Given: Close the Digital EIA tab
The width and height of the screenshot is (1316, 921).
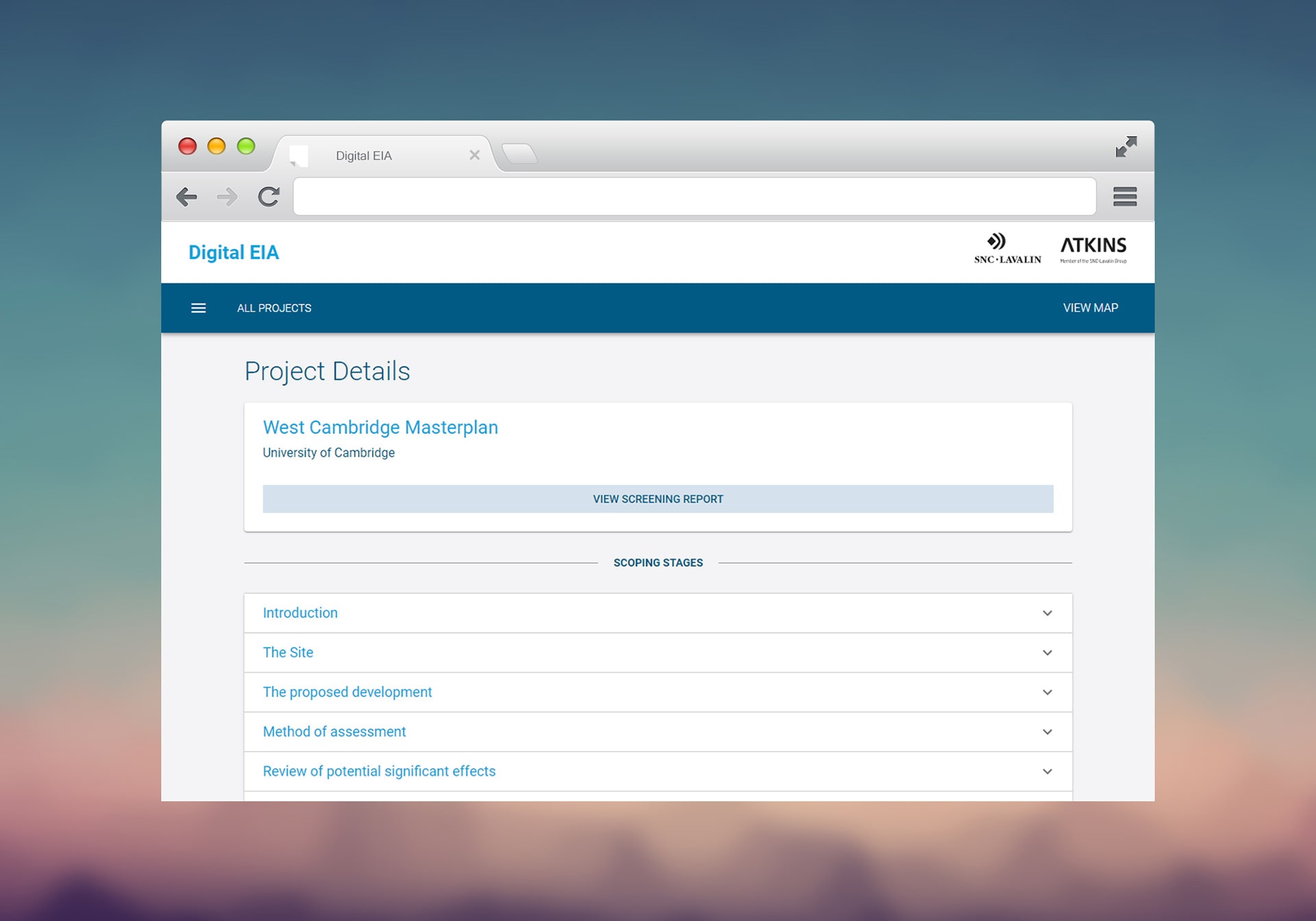Looking at the screenshot, I should [x=474, y=156].
